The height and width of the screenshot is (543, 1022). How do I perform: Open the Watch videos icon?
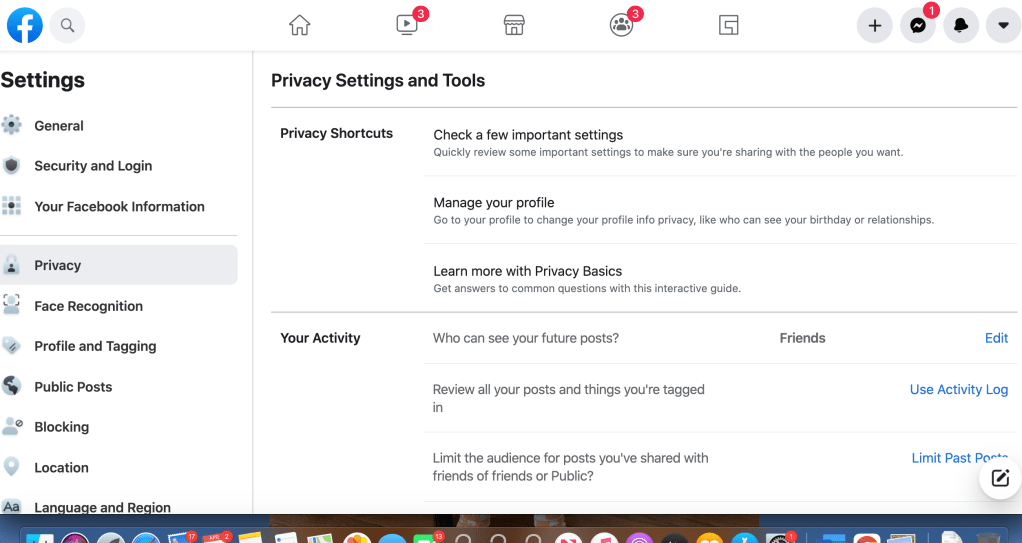407,26
